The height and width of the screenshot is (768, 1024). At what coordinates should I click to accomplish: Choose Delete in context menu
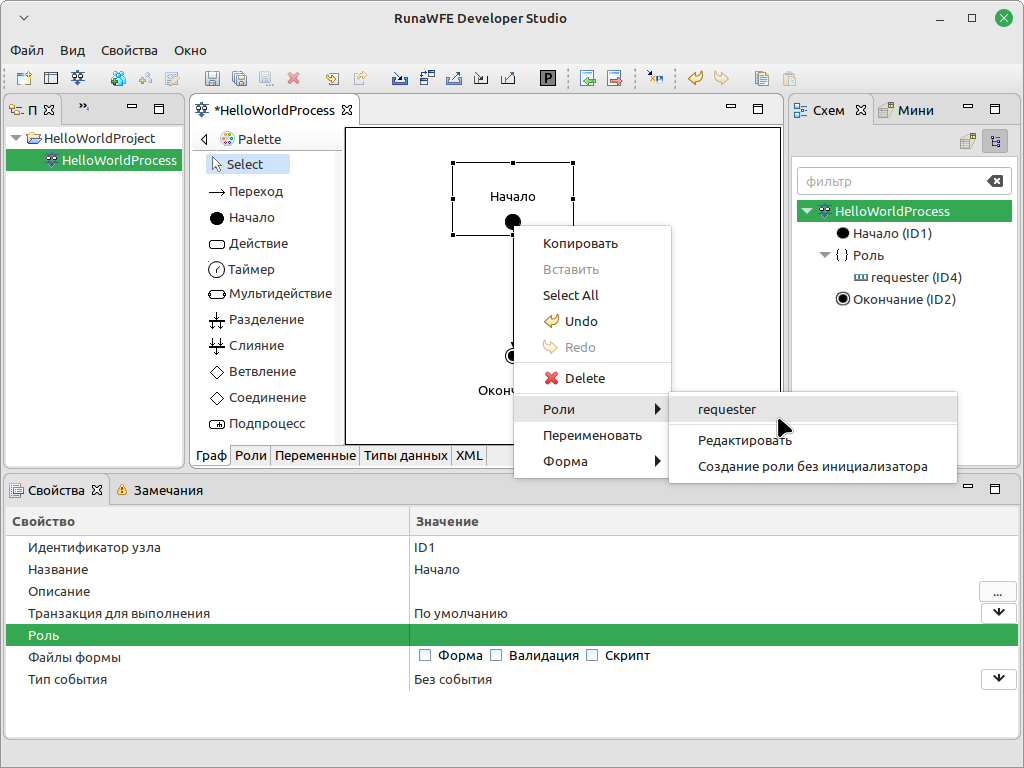(x=591, y=378)
